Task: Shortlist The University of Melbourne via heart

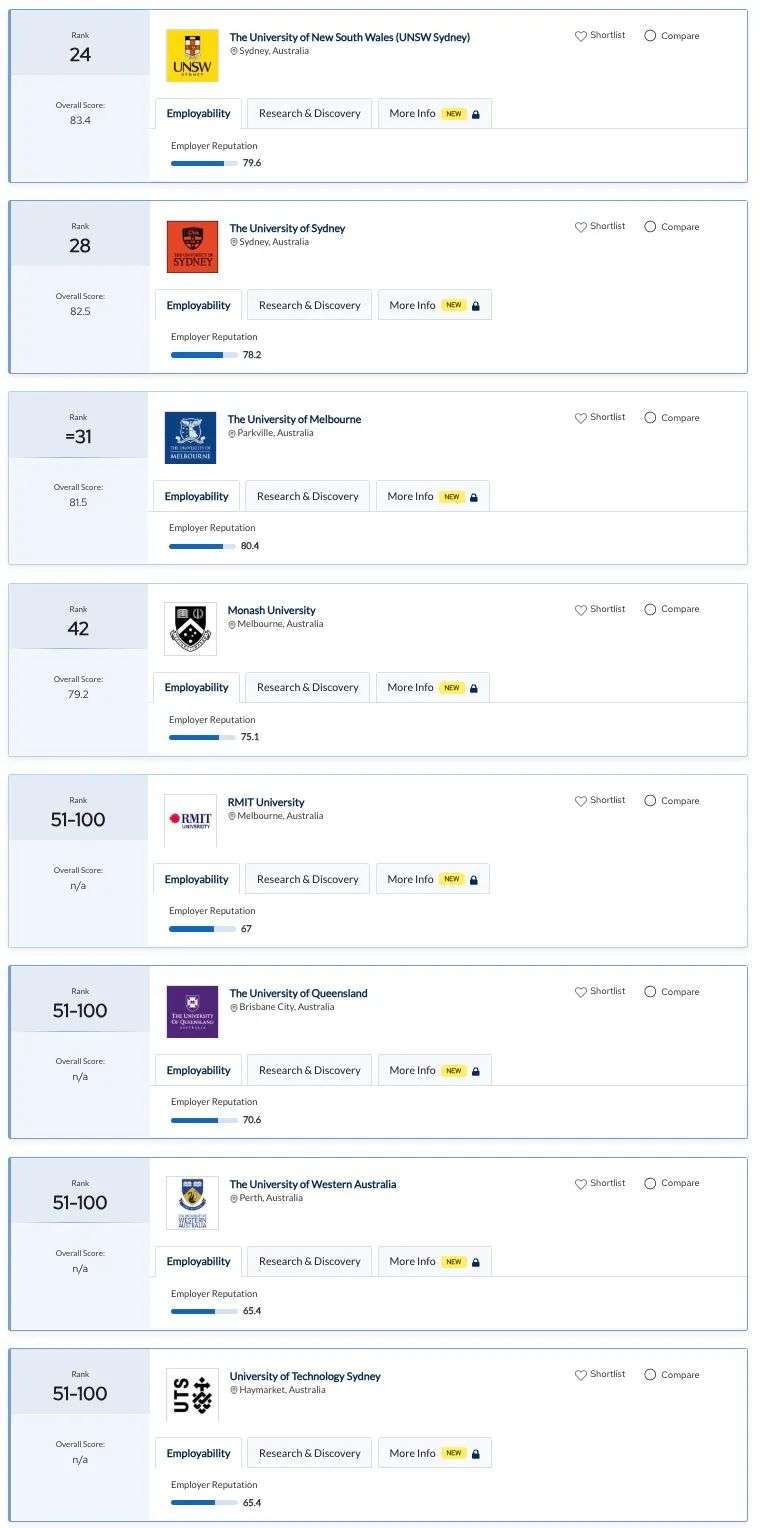Action: (x=580, y=418)
